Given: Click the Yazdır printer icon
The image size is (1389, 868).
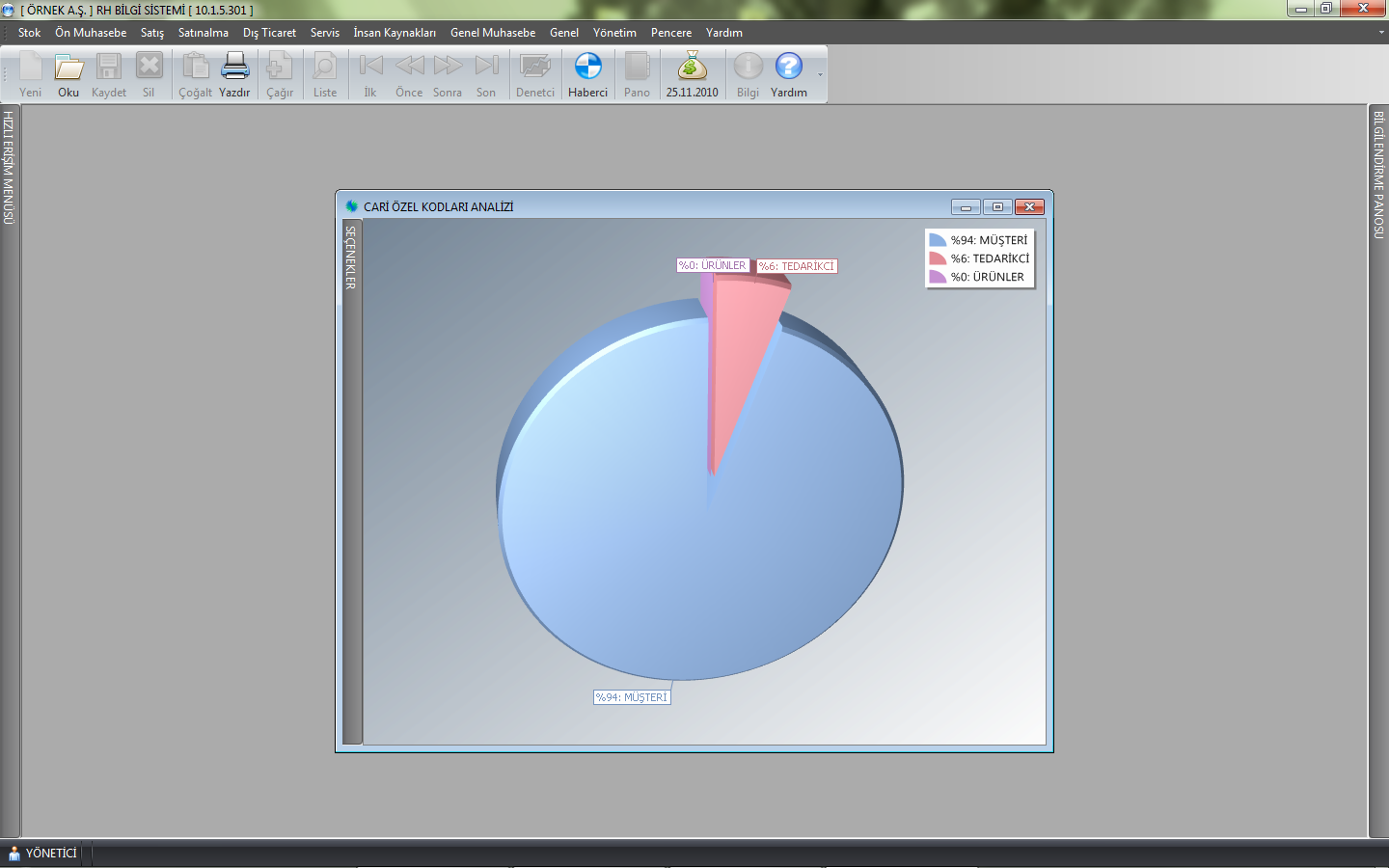Looking at the screenshot, I should tap(234, 68).
